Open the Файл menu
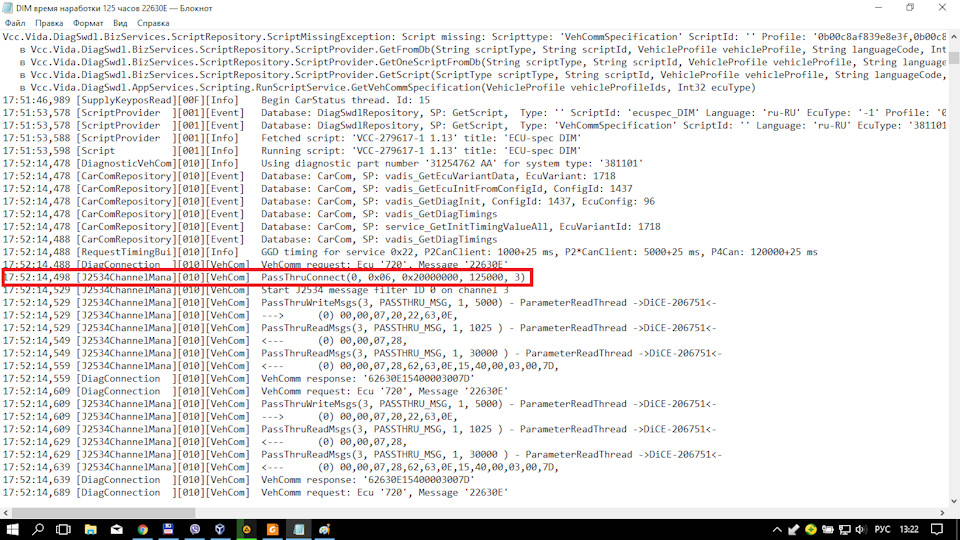Viewport: 960px width, 540px height. [15, 22]
